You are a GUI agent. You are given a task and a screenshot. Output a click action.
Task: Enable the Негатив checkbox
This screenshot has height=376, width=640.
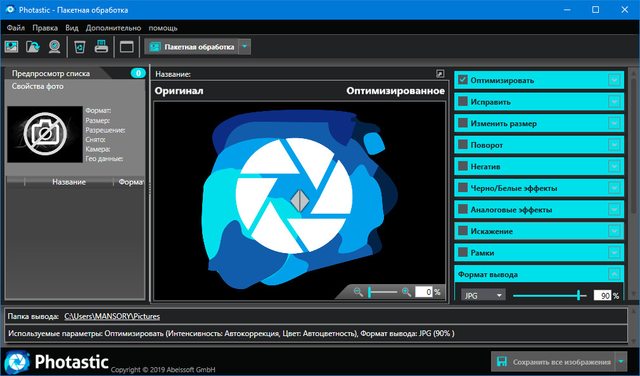[x=462, y=166]
